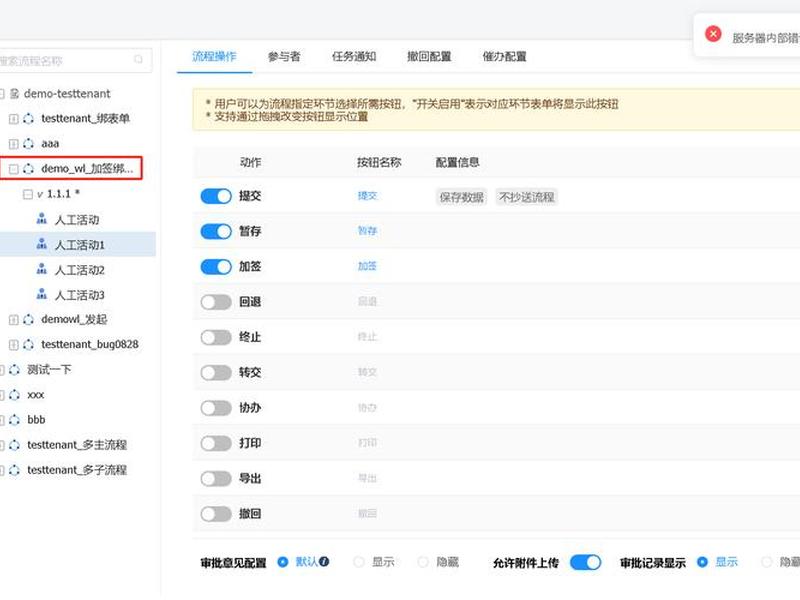Click the process icon beside testtenant_多主流程
This screenshot has height=600, width=800.
click(x=14, y=445)
